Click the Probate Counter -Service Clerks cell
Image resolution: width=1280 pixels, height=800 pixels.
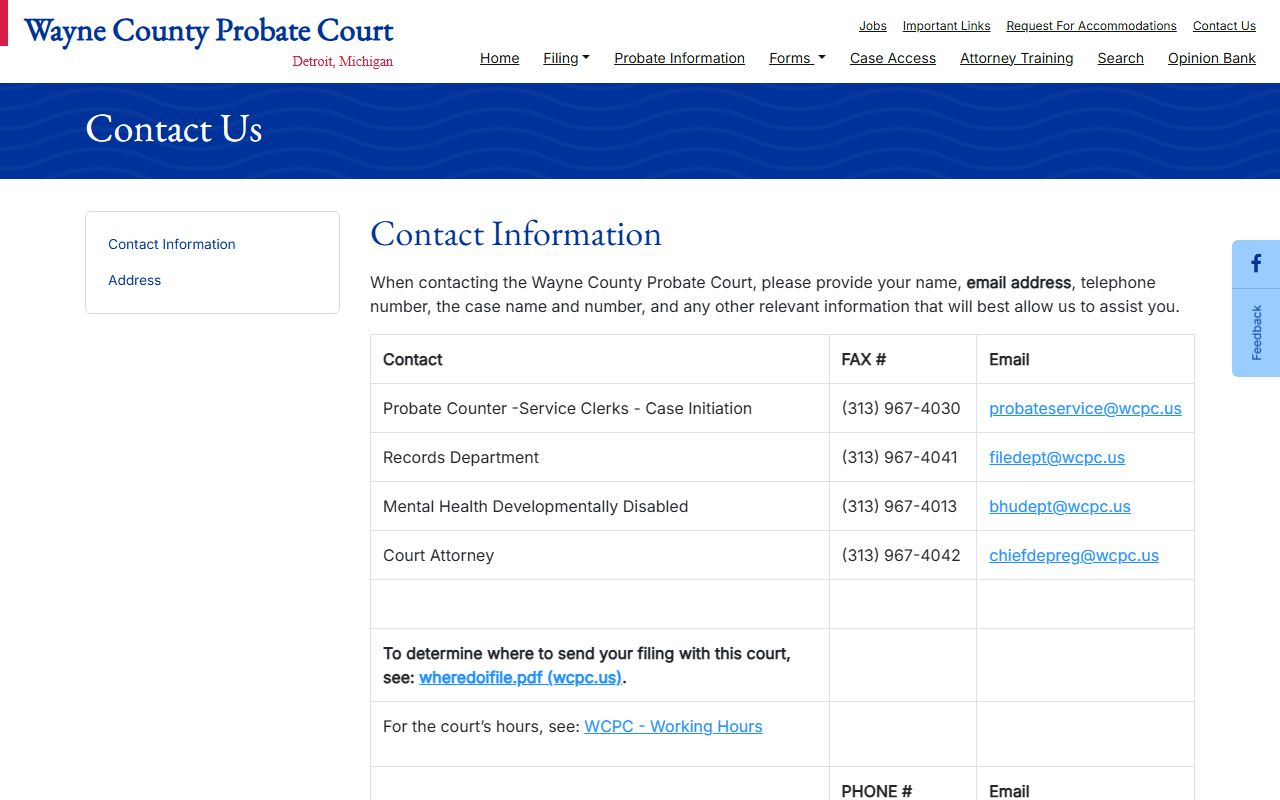600,408
